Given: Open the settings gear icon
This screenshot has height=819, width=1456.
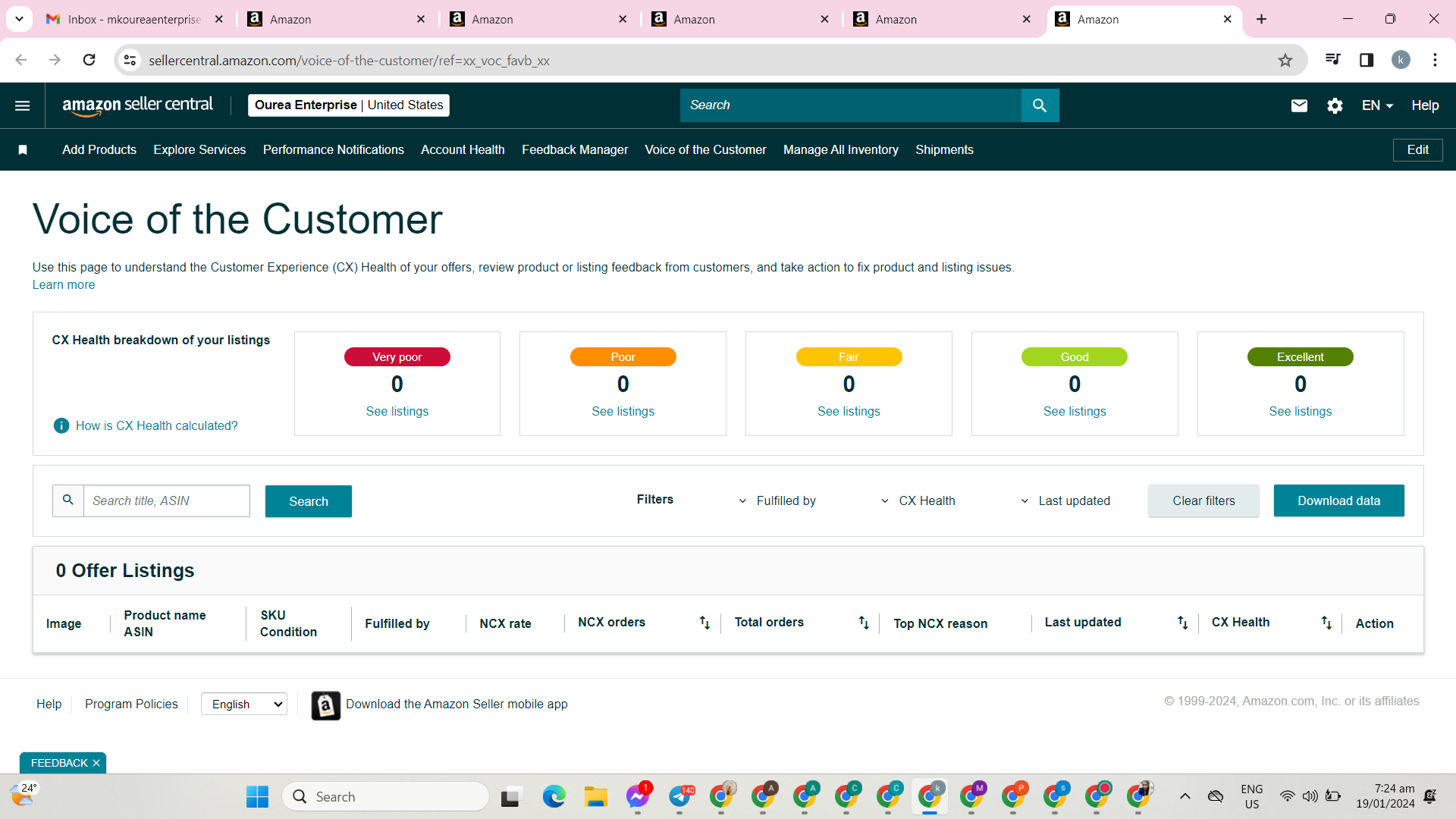Looking at the screenshot, I should [1335, 105].
